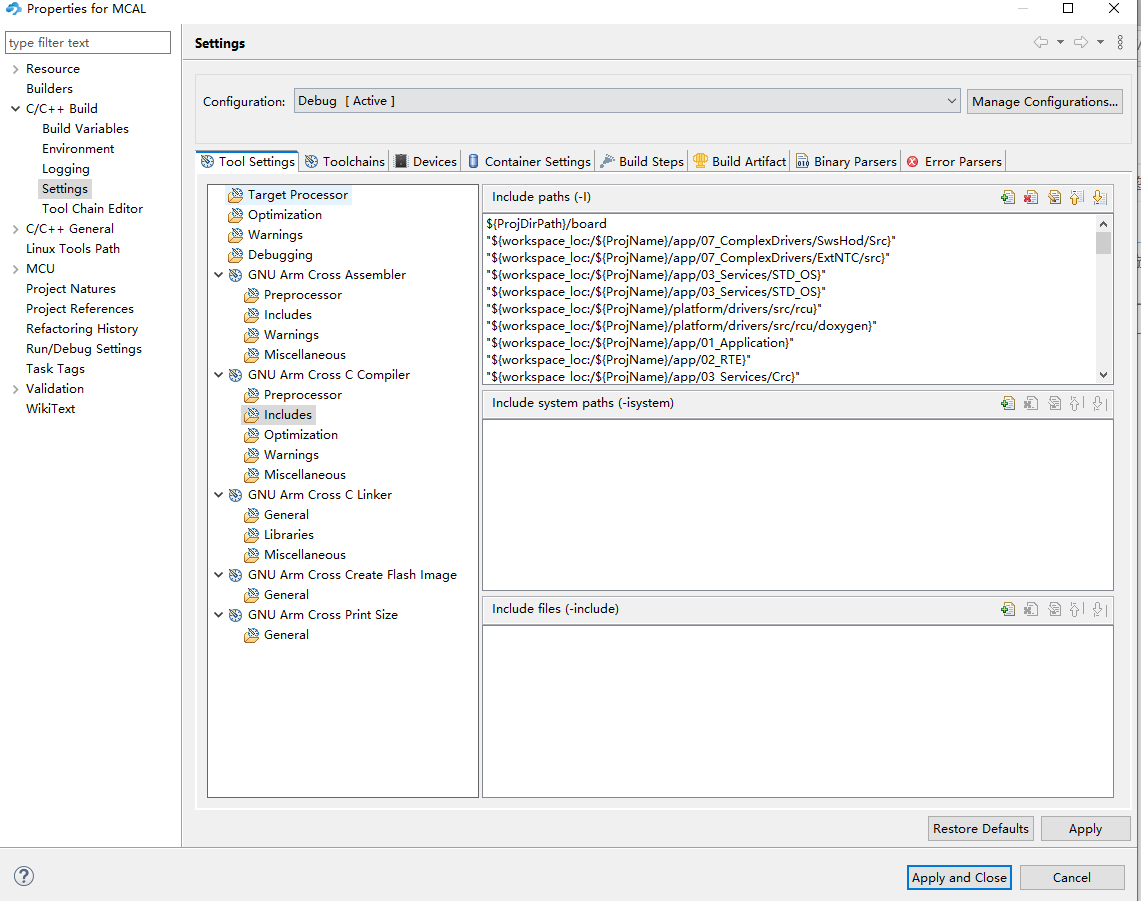
Task: Switch to the Build Artifact tab
Action: coord(740,162)
